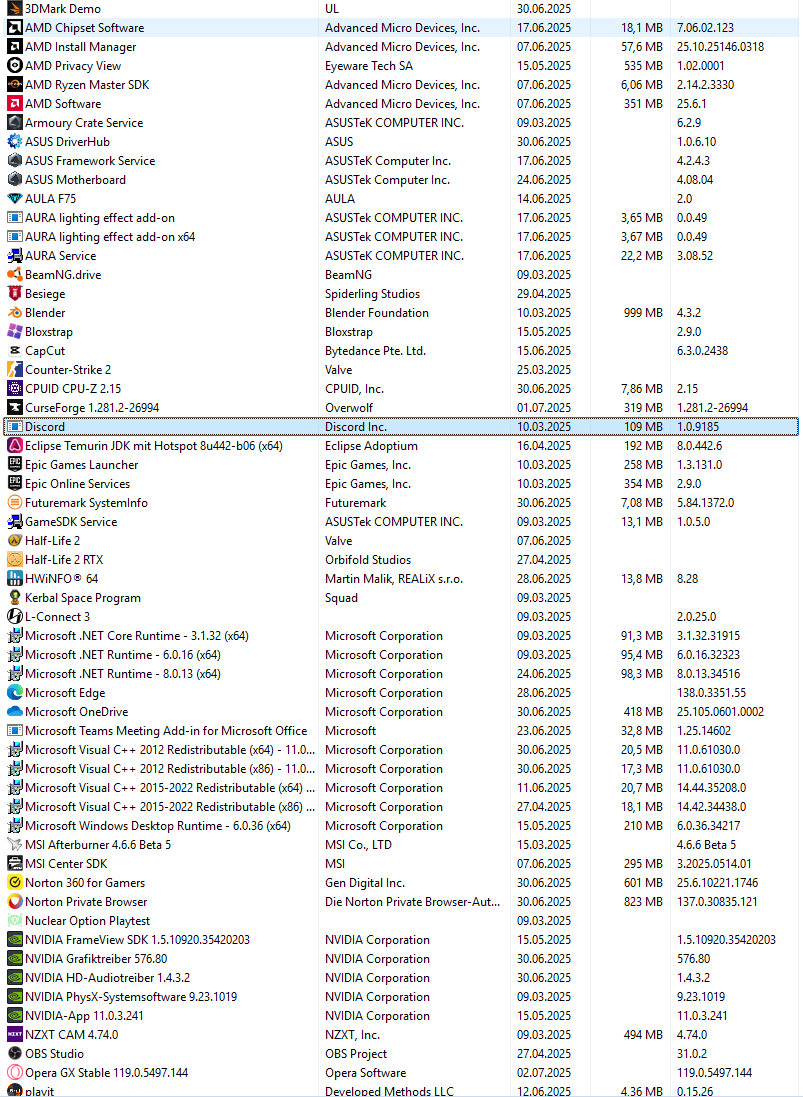Click the Microsoft Edge icon

pyautogui.click(x=15, y=693)
